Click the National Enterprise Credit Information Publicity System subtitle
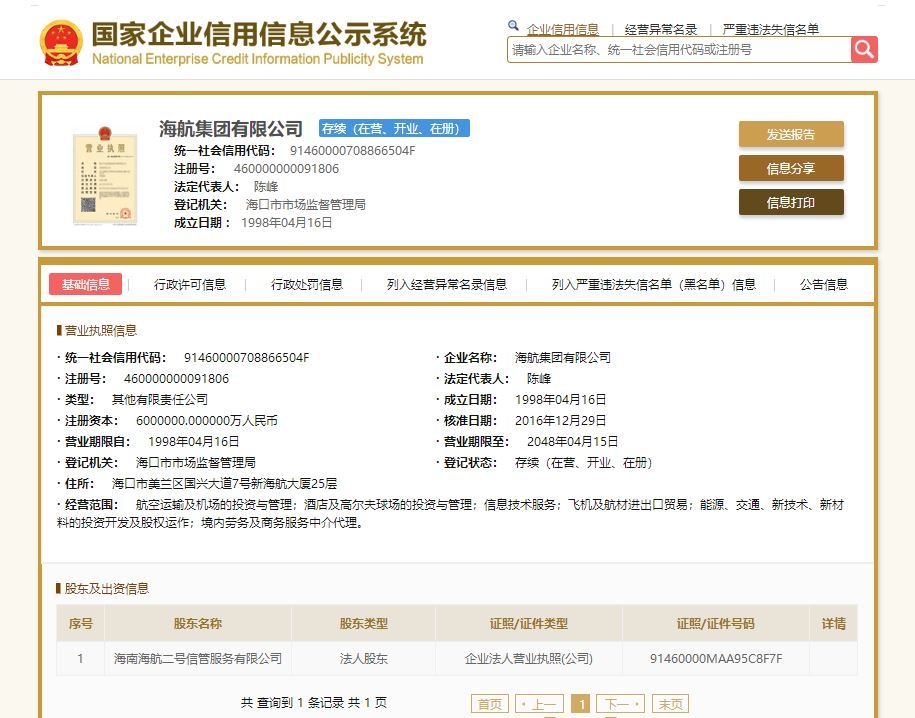 pyautogui.click(x=257, y=59)
